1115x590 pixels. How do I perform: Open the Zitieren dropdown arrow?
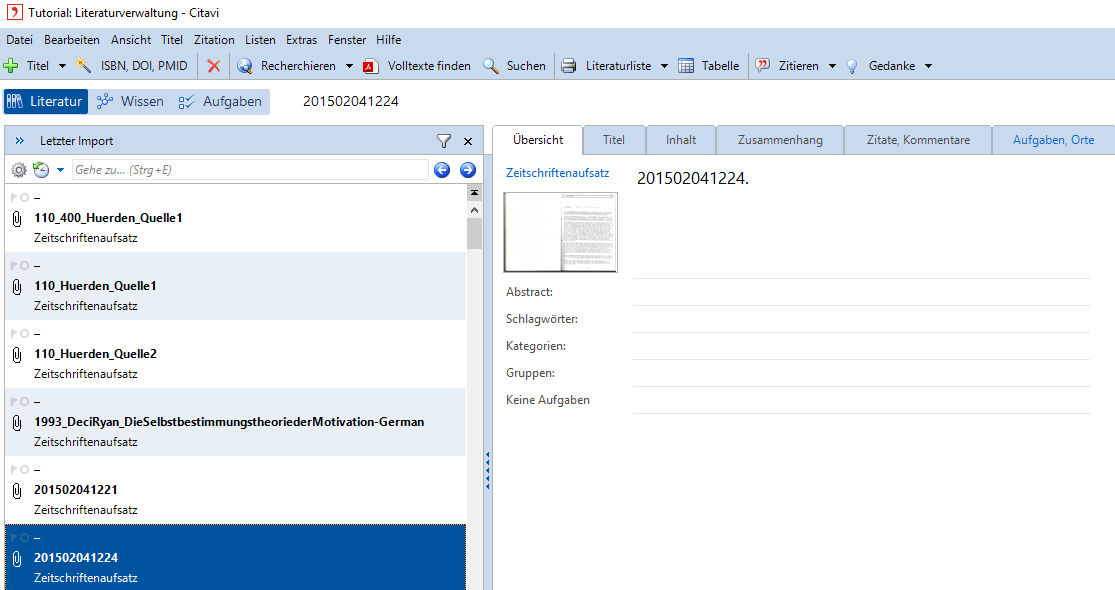(832, 66)
